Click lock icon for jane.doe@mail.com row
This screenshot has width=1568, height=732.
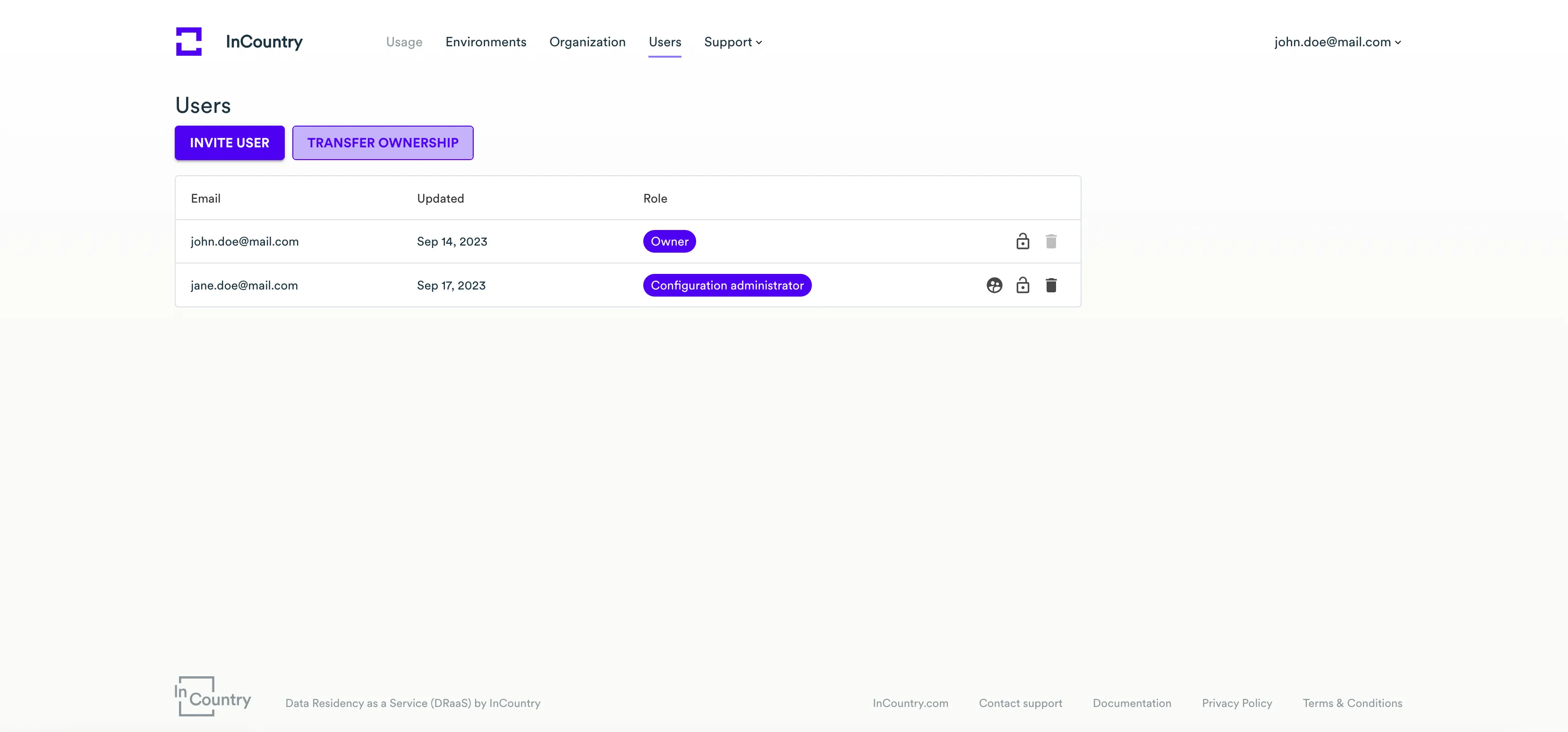click(x=1023, y=285)
